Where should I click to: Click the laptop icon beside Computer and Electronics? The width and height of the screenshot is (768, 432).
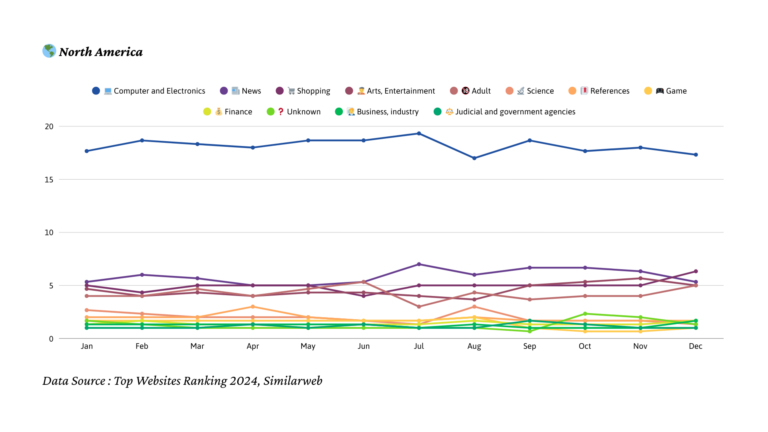click(107, 91)
